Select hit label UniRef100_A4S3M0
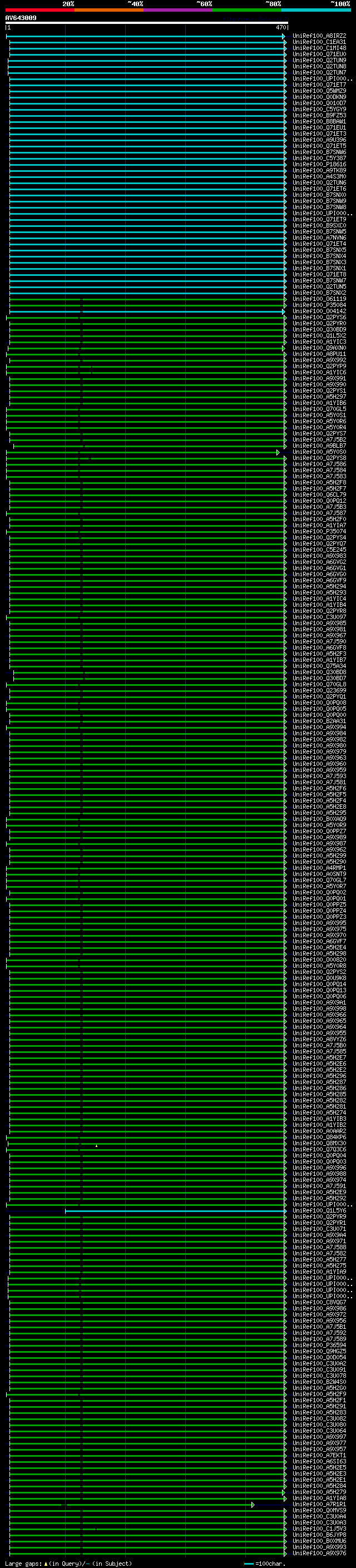The image size is (356, 1568). (x=319, y=176)
